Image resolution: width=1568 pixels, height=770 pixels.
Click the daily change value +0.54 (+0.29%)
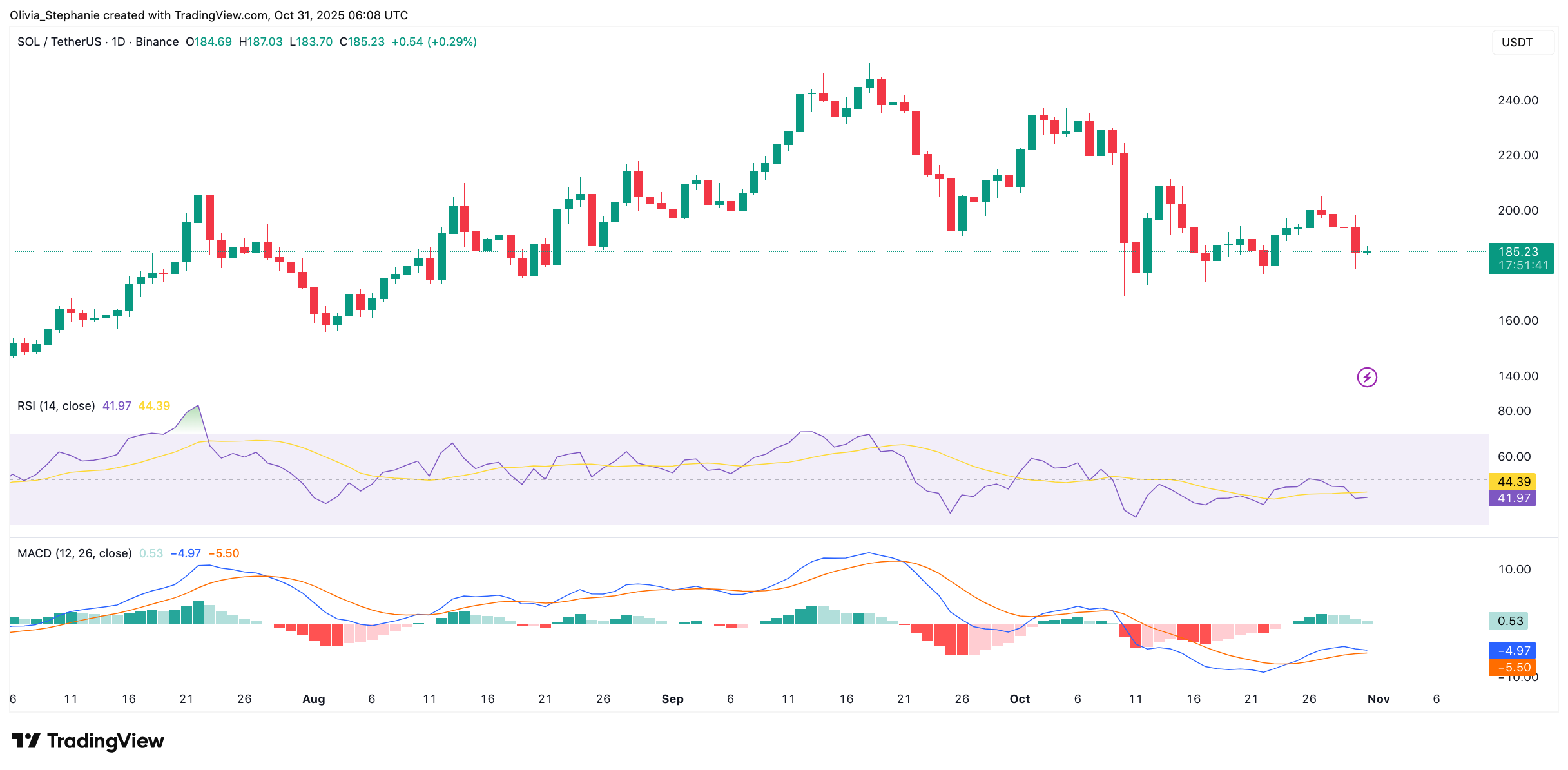click(434, 41)
